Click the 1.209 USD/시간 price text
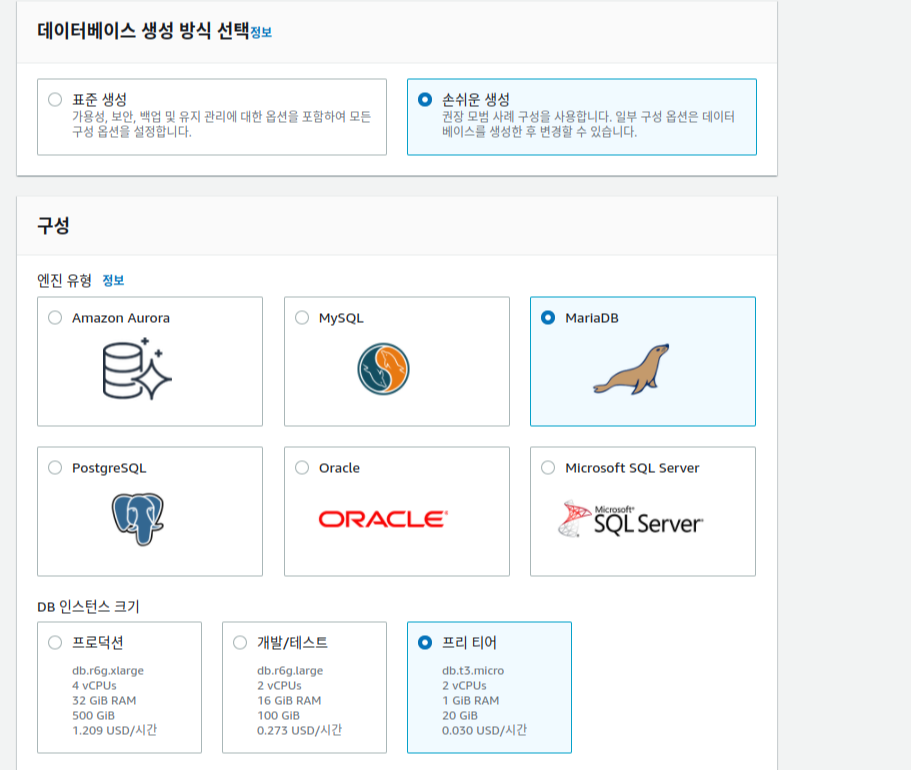 (114, 730)
